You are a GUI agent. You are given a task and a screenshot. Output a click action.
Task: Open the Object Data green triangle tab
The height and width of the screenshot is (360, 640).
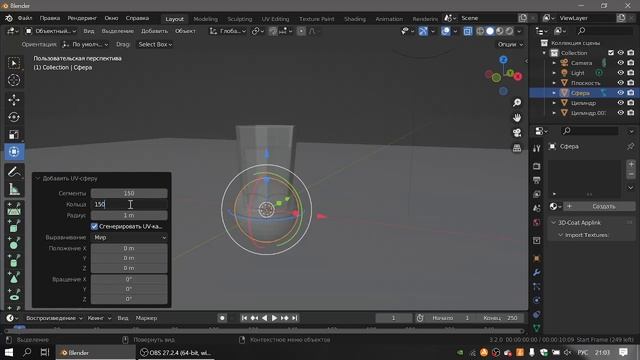click(x=537, y=328)
